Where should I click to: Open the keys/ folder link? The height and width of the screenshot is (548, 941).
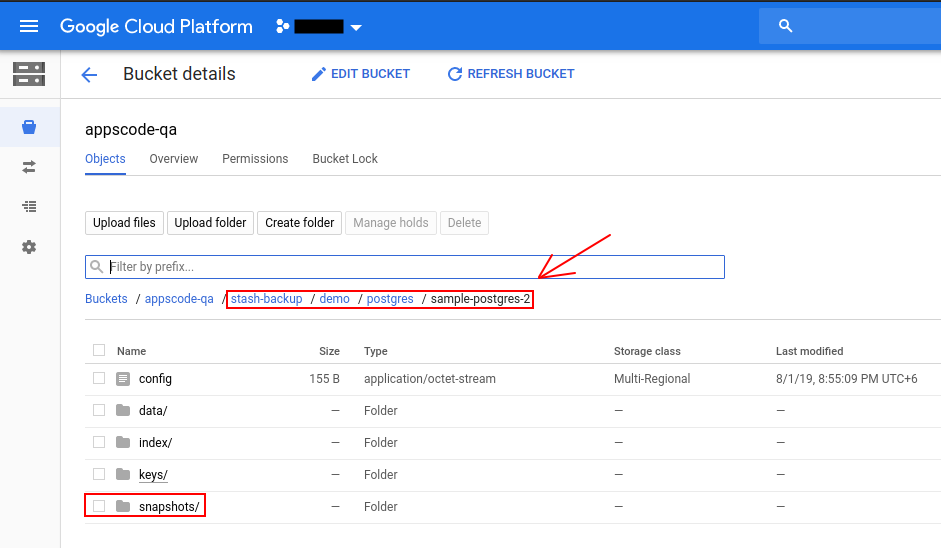(153, 475)
